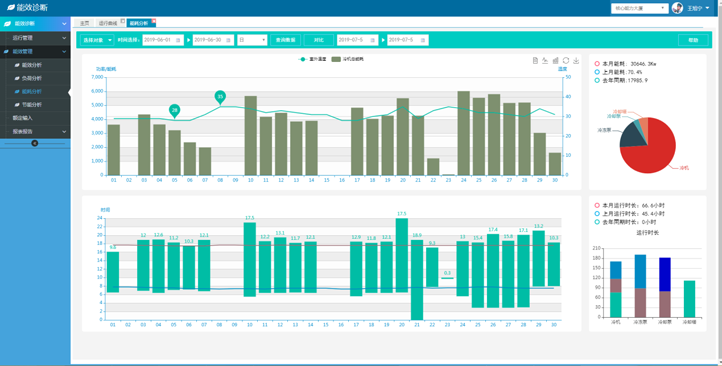Click the 查询数据 query button
722x366 pixels.
point(285,40)
